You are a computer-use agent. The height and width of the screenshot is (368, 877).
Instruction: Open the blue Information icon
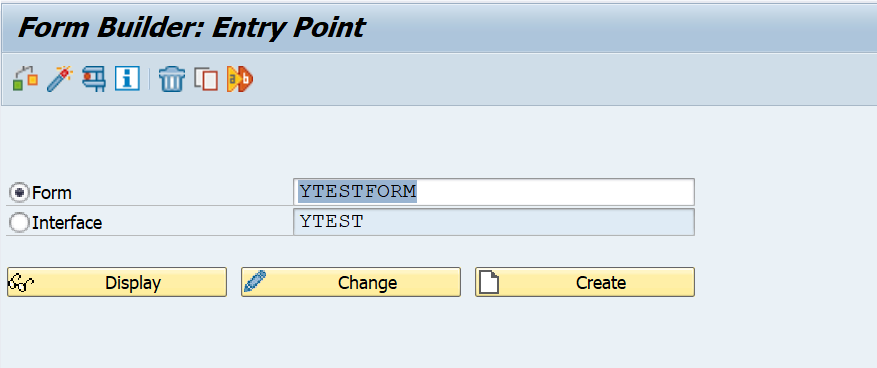coord(127,79)
